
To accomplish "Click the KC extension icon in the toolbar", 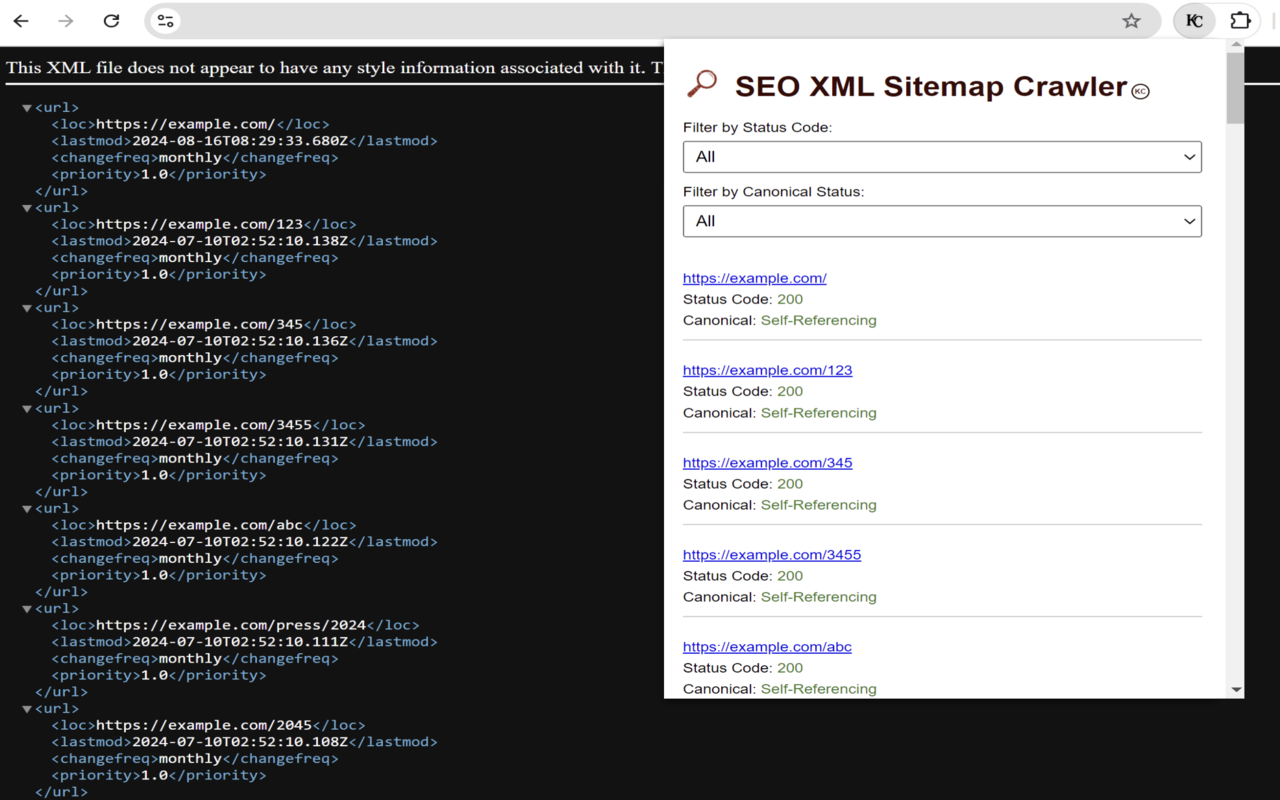I will 1193,20.
